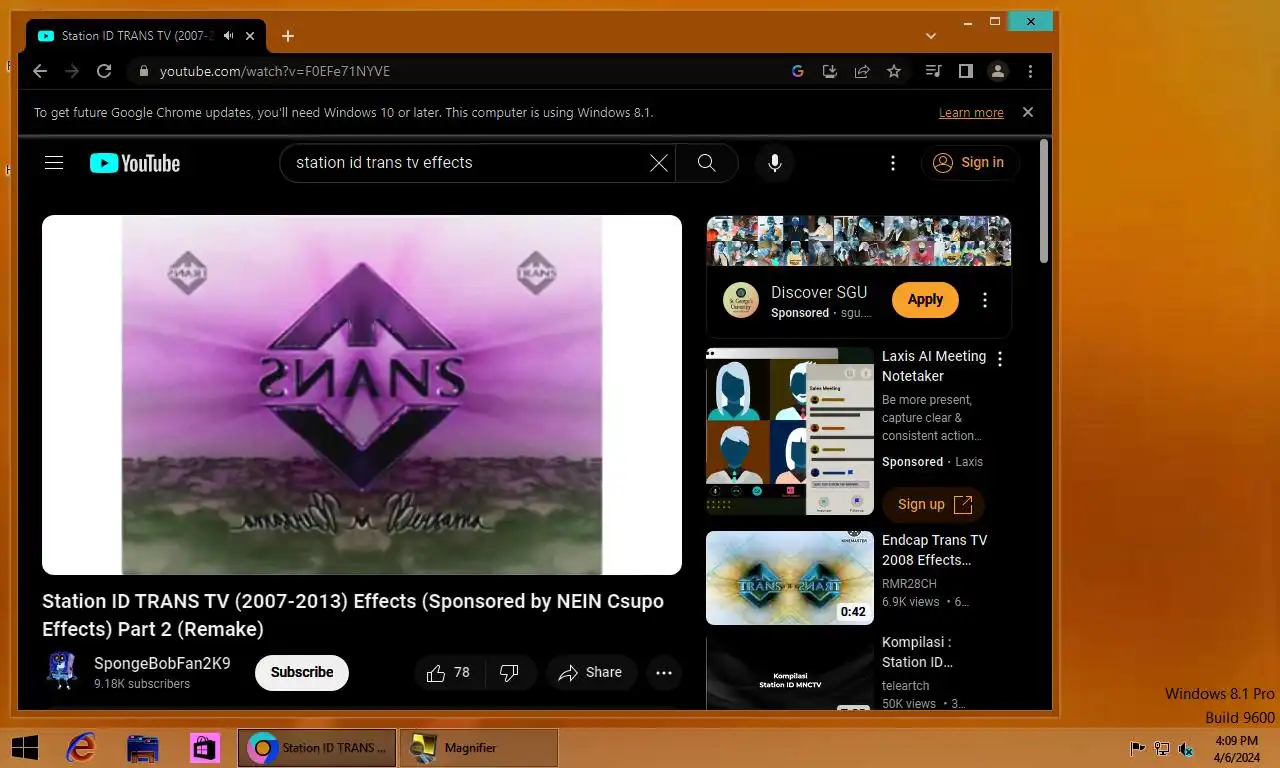
Task: Click Sign up on Laxis ad
Action: tap(934, 504)
